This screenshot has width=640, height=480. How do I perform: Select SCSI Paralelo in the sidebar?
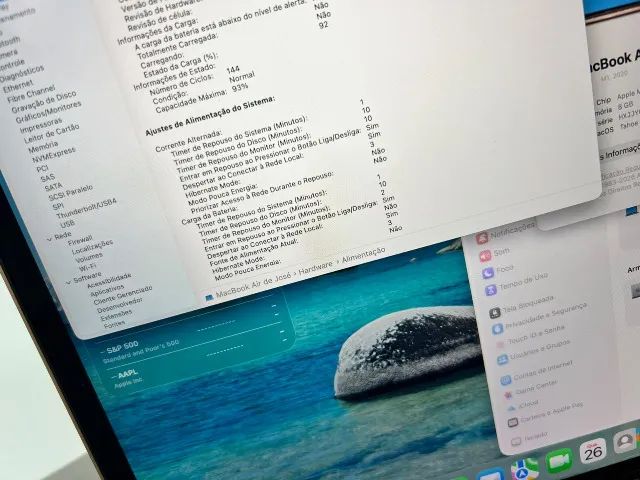[71, 193]
